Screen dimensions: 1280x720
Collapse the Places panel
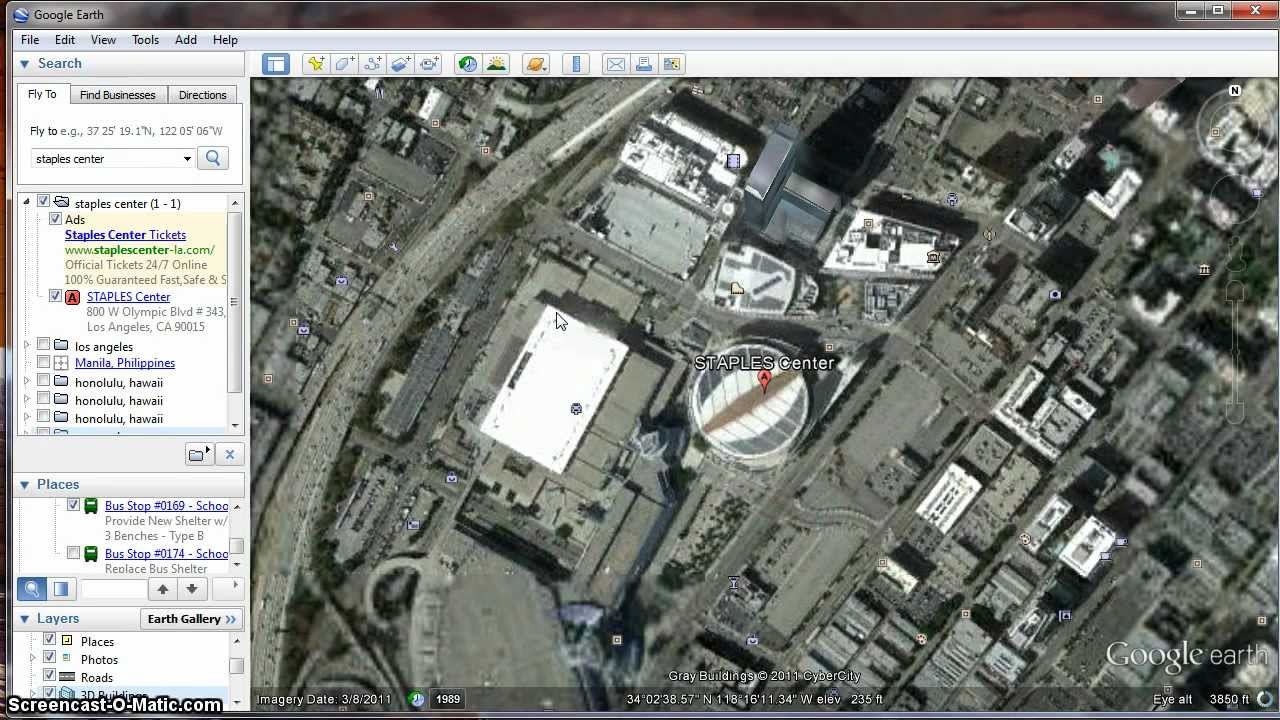coord(24,485)
